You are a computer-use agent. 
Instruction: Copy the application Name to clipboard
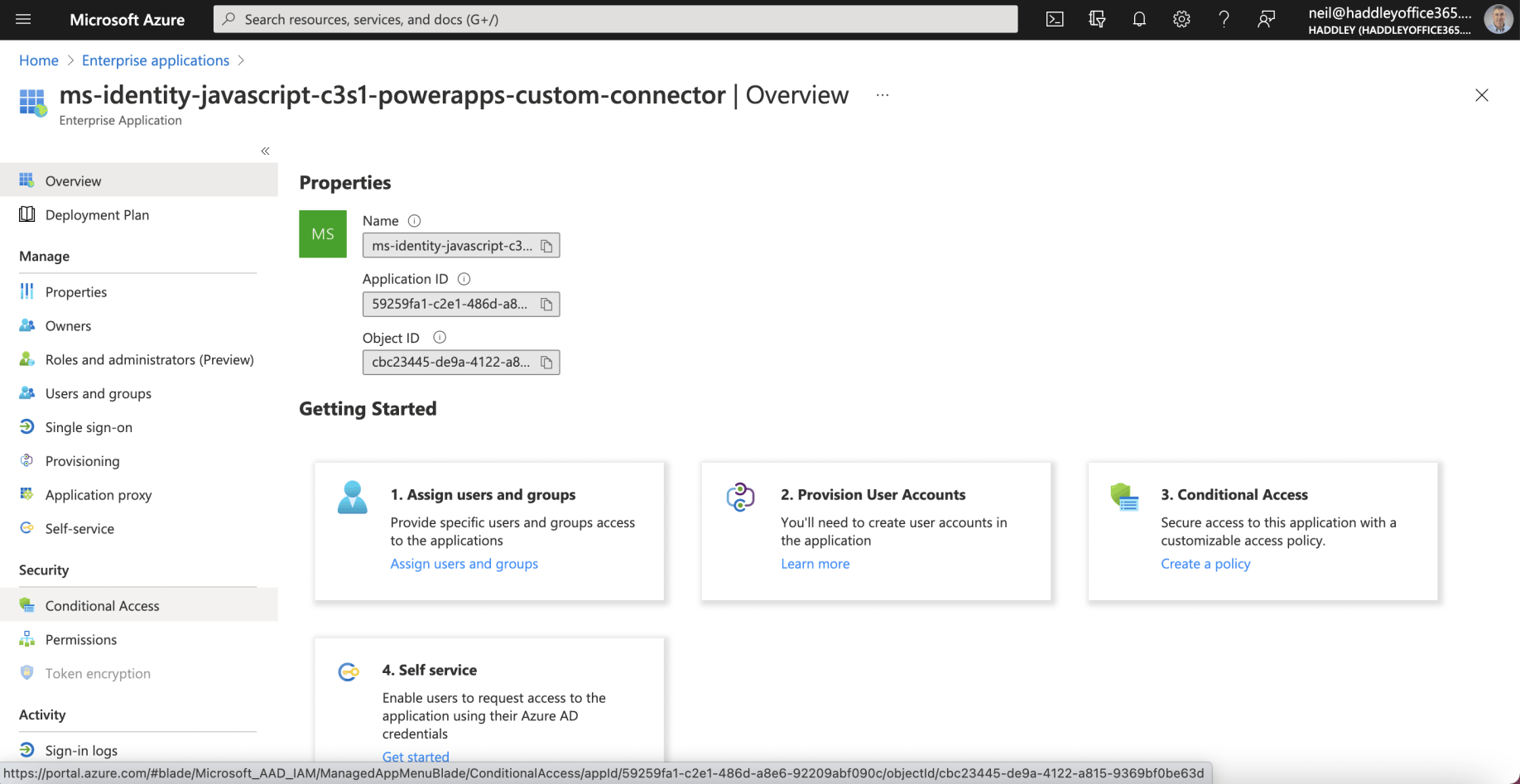click(546, 246)
